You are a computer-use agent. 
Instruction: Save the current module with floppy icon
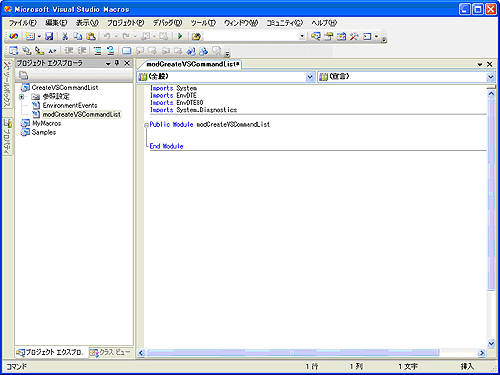pos(49,36)
